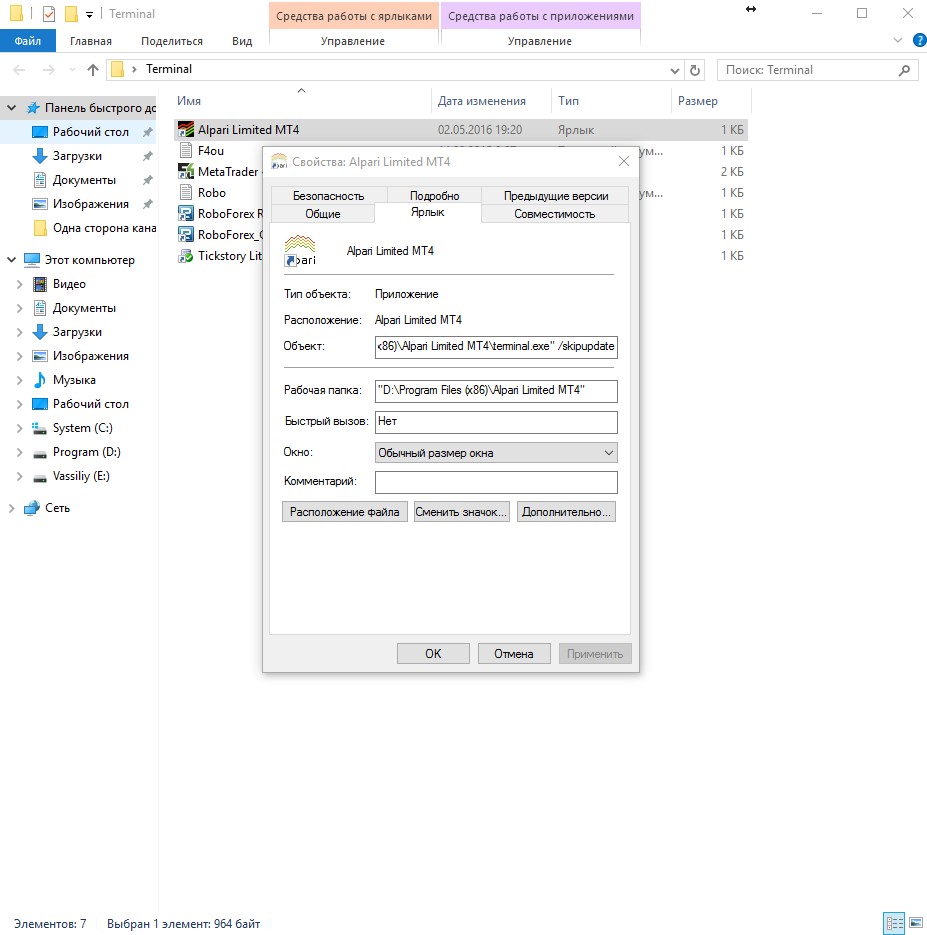Click the Расположение файла button

(x=345, y=512)
